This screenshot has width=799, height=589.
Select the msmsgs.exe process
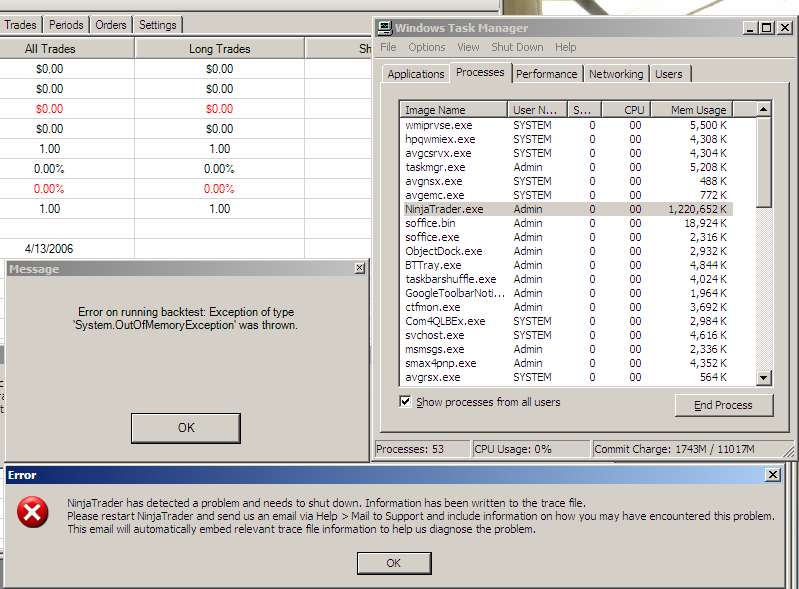pos(567,349)
